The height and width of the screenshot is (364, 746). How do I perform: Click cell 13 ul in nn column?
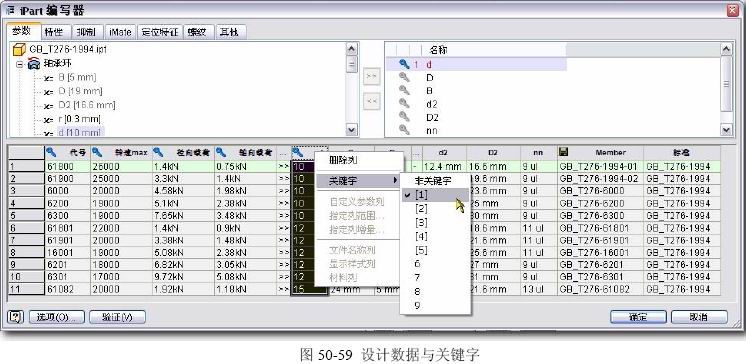[x=538, y=289]
